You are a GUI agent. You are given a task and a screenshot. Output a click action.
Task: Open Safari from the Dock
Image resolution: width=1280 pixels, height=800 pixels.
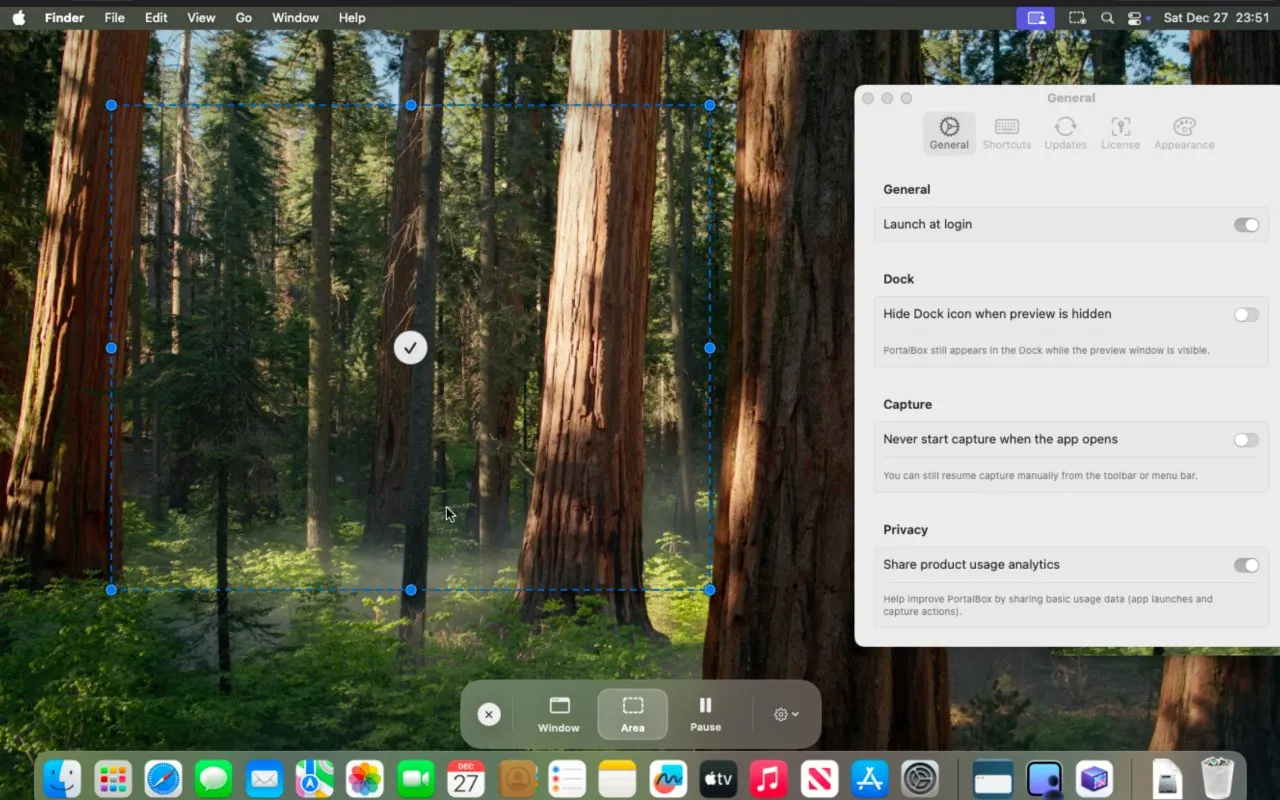point(163,778)
